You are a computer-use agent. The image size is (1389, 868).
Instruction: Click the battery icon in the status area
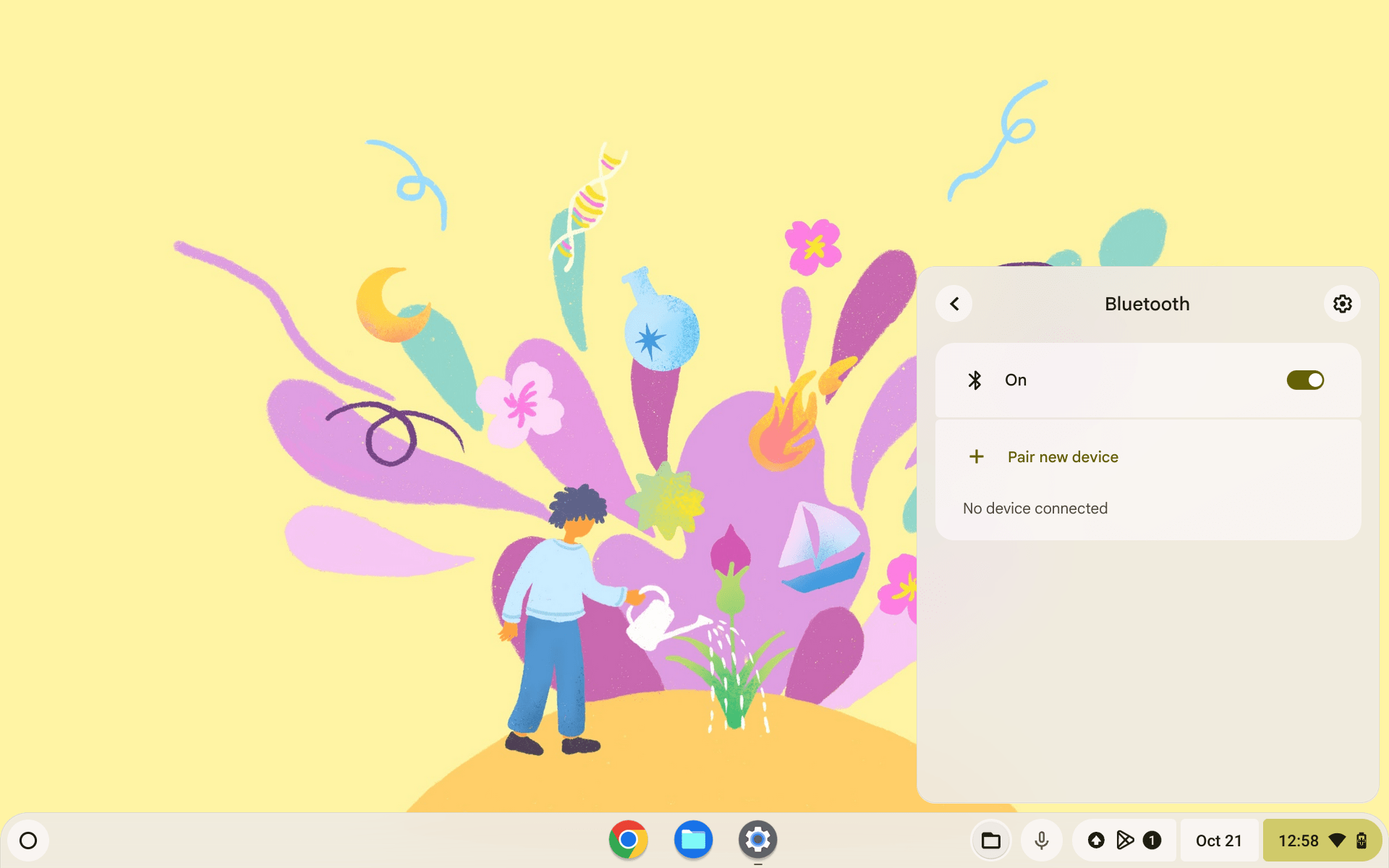tap(1363, 840)
